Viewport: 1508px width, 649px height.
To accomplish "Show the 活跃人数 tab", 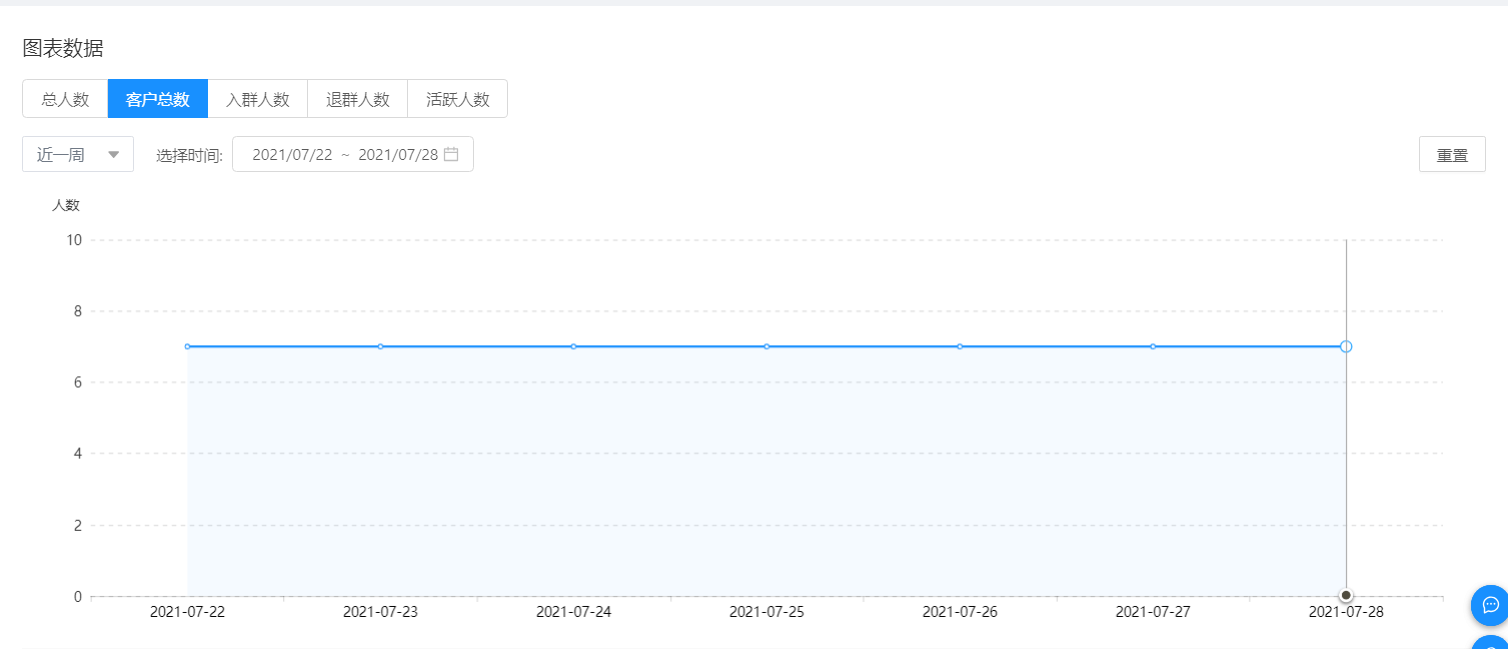I will tap(458, 99).
